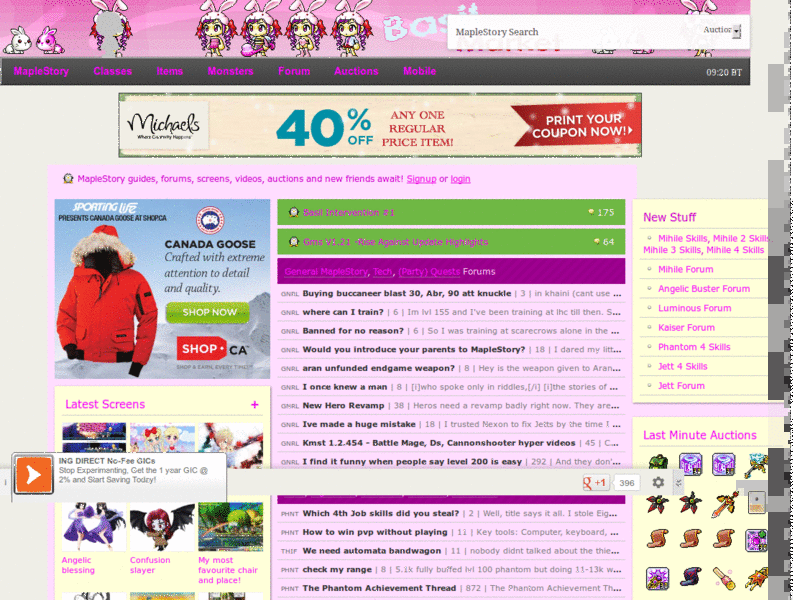Screen dimensions: 800x600
Task: Open thread 'How to win pvp without playing'
Action: 375,532
